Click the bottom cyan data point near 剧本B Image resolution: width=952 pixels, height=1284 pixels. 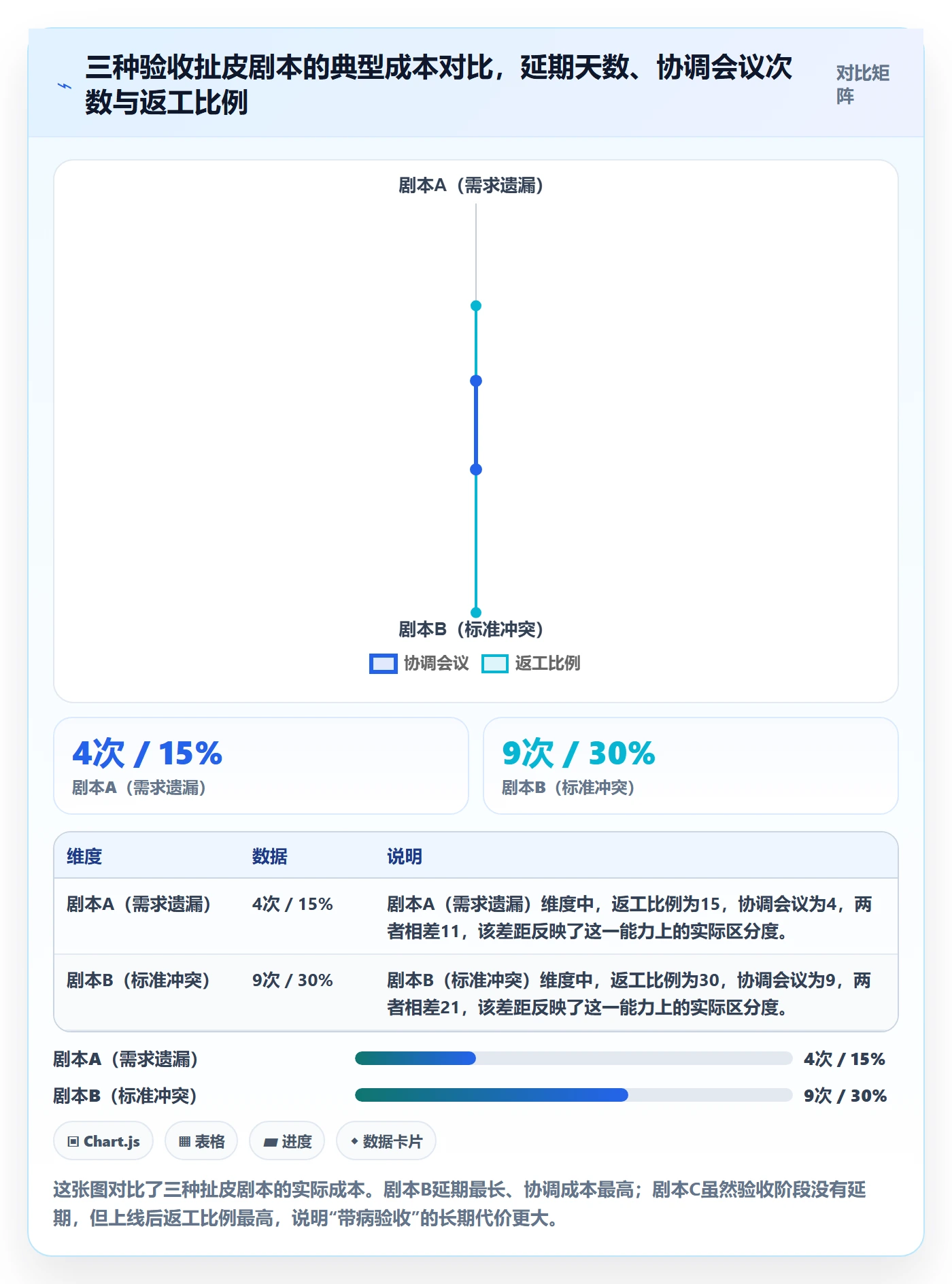click(x=476, y=612)
